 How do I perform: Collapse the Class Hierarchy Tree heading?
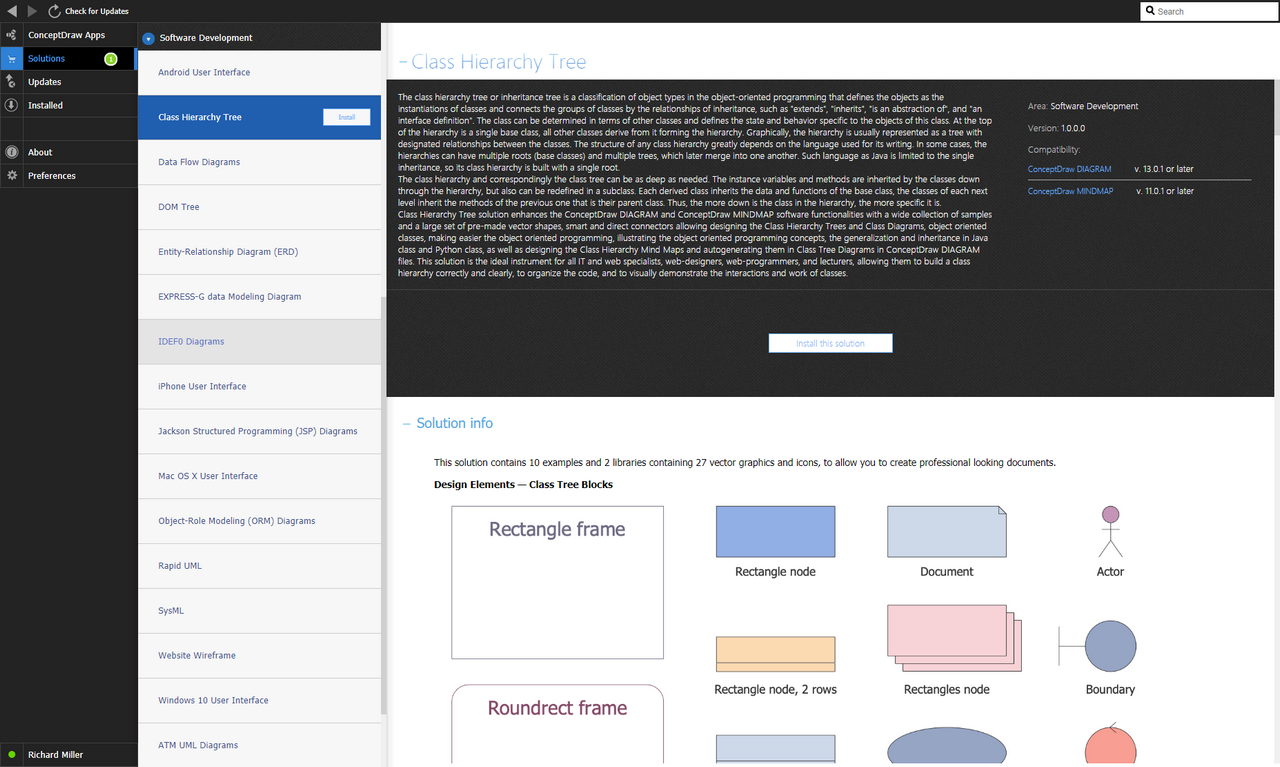tap(404, 62)
